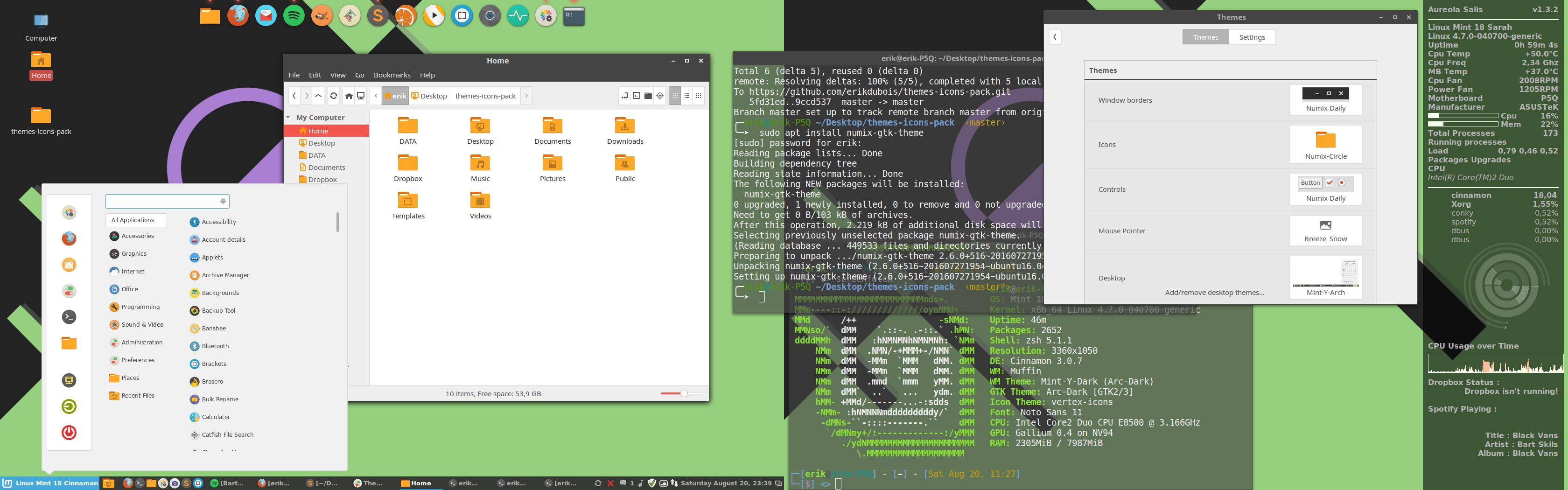Open the camera screenshot app in dock

[490, 15]
